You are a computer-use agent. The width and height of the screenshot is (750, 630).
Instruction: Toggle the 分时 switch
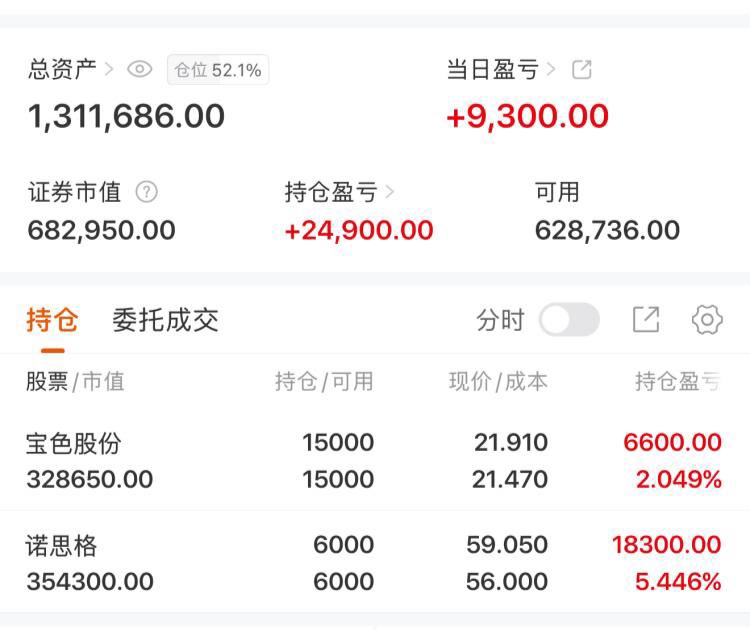(569, 320)
